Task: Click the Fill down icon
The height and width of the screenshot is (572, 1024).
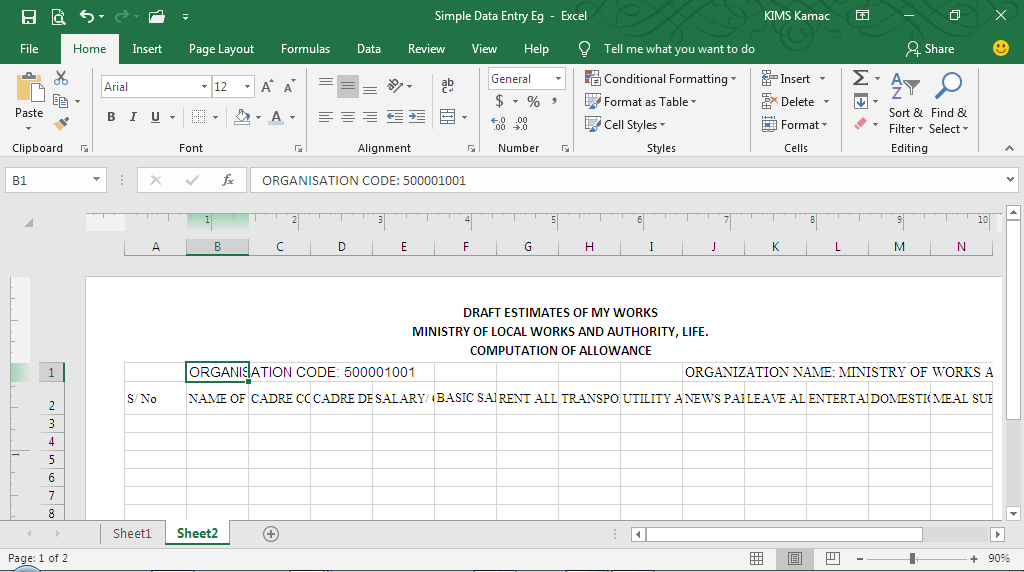Action: [x=861, y=101]
